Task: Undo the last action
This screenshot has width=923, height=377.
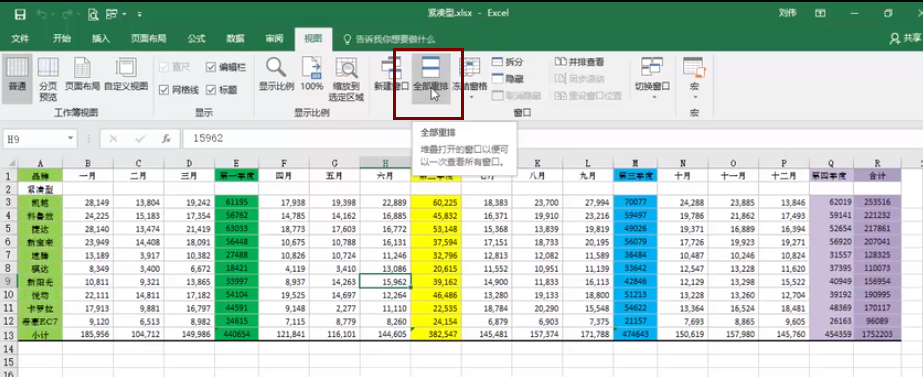Action: point(41,14)
